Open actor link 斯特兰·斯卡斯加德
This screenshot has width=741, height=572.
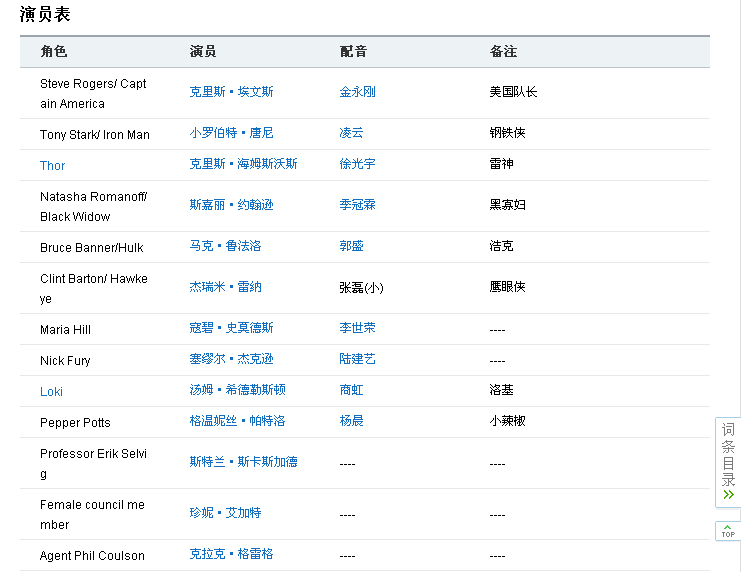[243, 462]
